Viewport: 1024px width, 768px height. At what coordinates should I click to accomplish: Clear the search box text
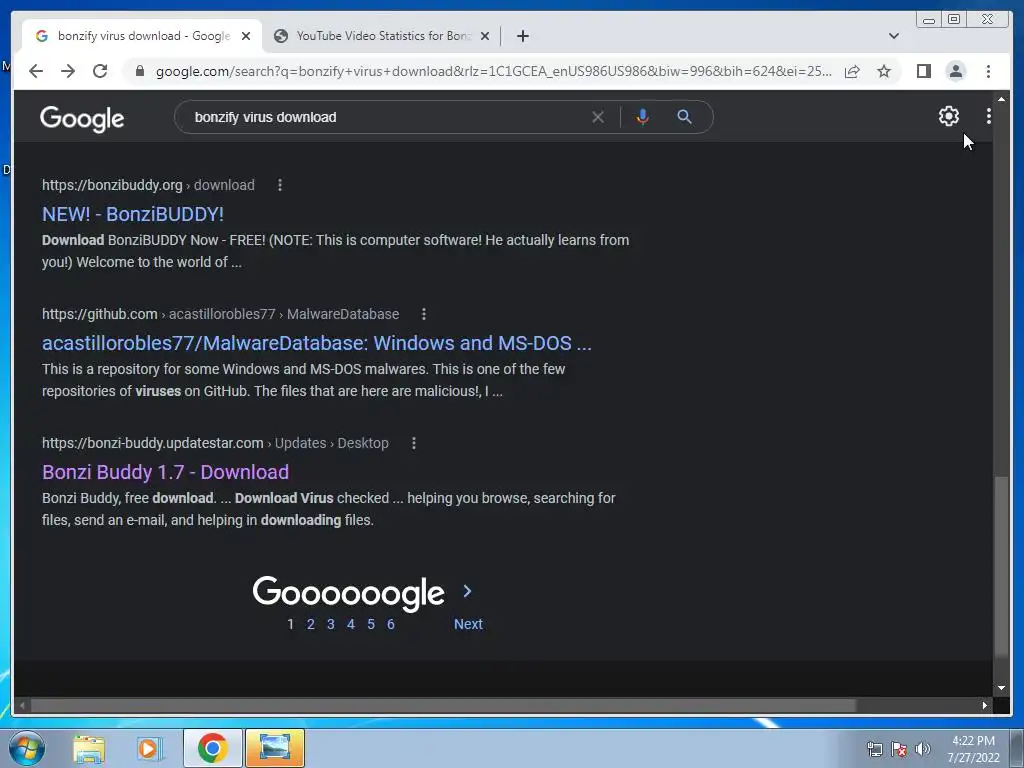(598, 117)
